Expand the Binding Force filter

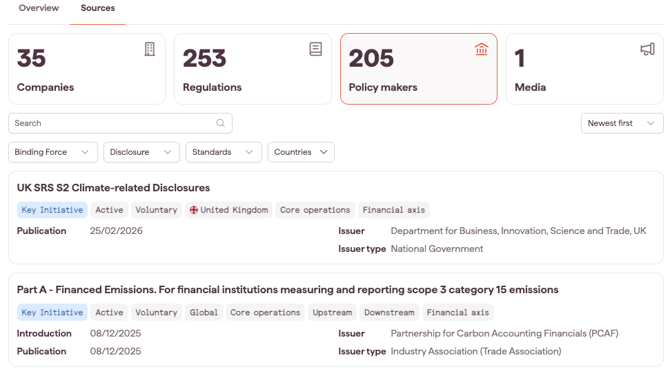point(53,152)
